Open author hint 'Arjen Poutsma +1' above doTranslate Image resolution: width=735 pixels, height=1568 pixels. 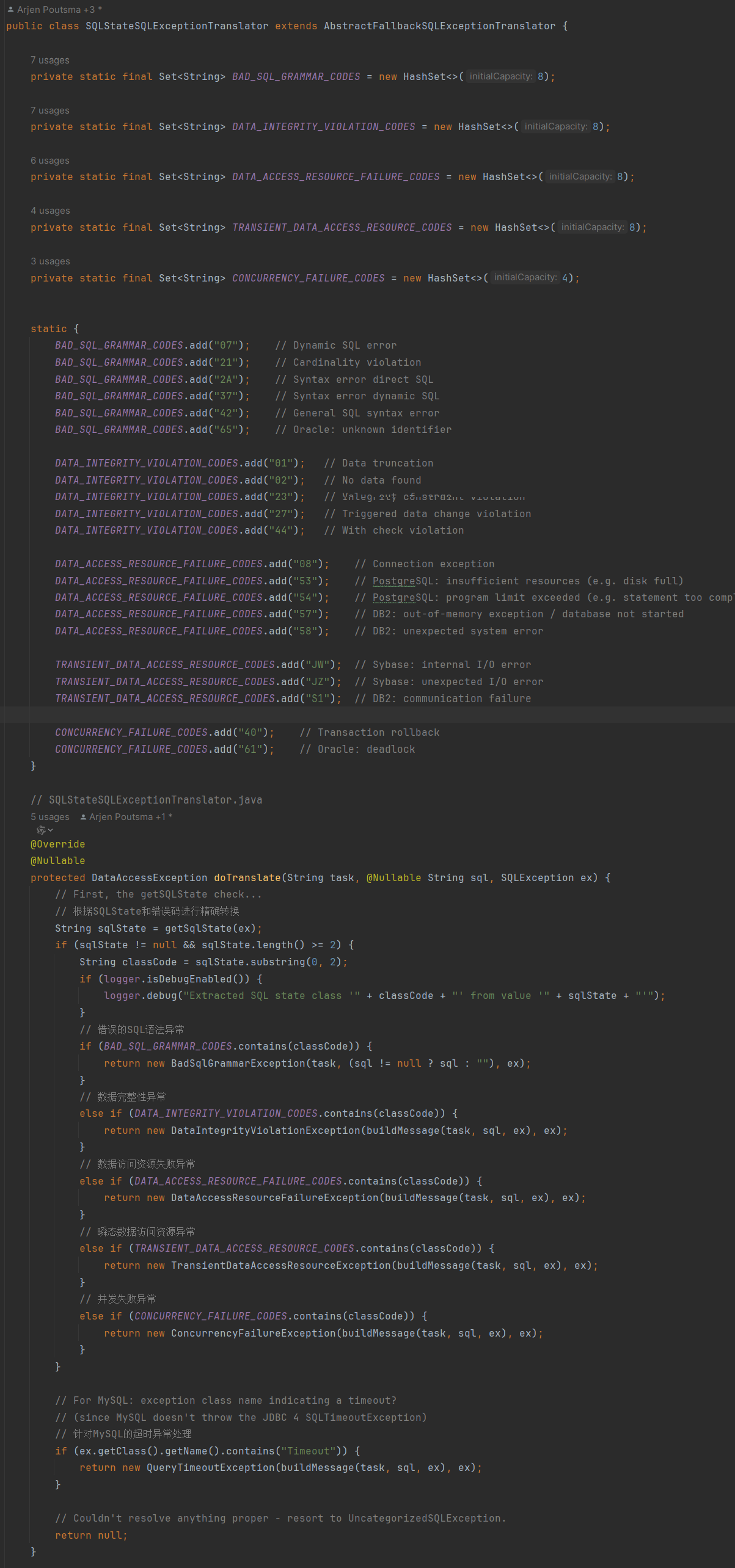(x=126, y=817)
